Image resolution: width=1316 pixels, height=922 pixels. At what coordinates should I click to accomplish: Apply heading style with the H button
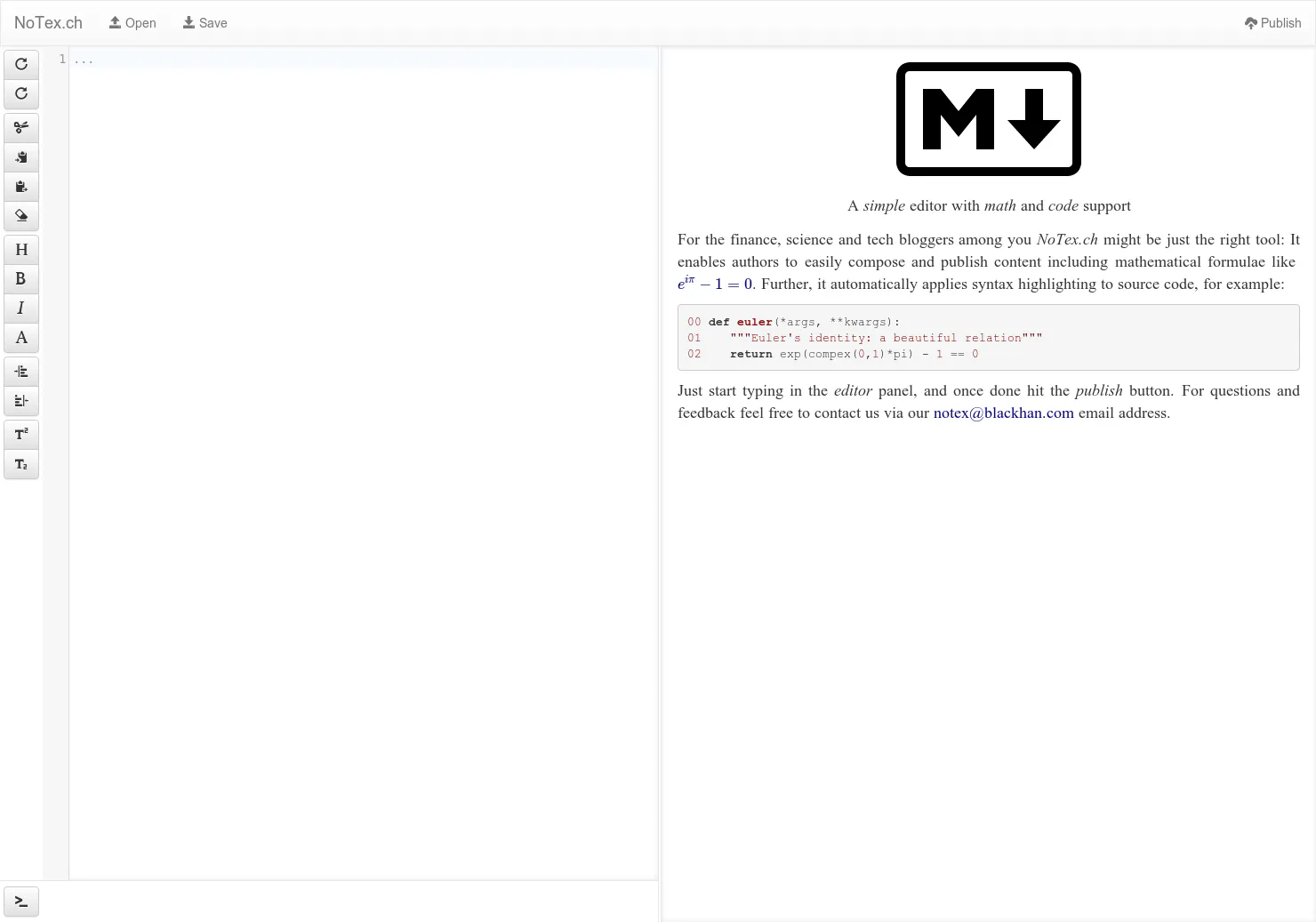pos(21,250)
